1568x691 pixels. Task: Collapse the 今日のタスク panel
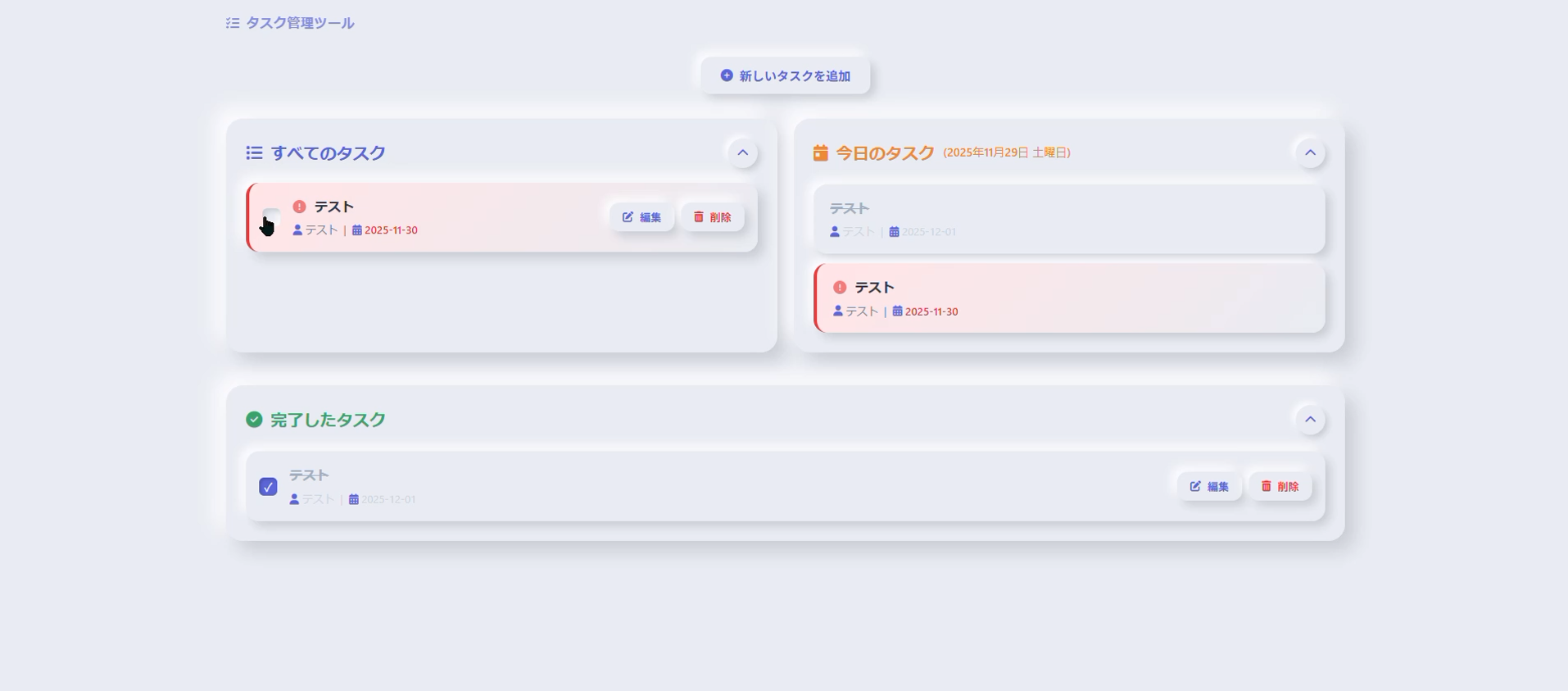point(1310,153)
